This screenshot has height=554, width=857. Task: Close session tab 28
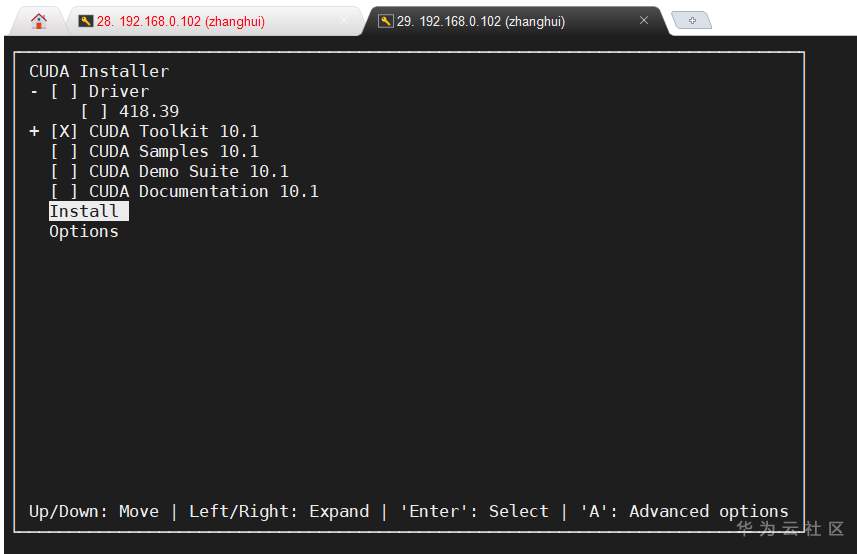coord(344,20)
